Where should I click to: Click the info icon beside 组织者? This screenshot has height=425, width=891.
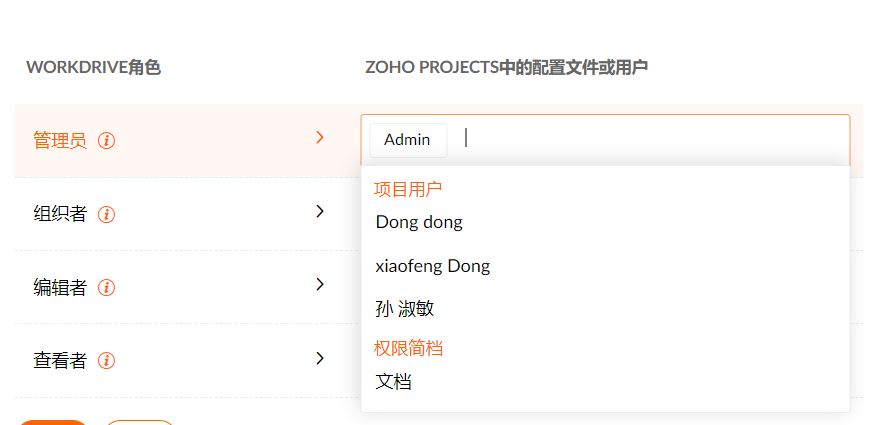107,214
